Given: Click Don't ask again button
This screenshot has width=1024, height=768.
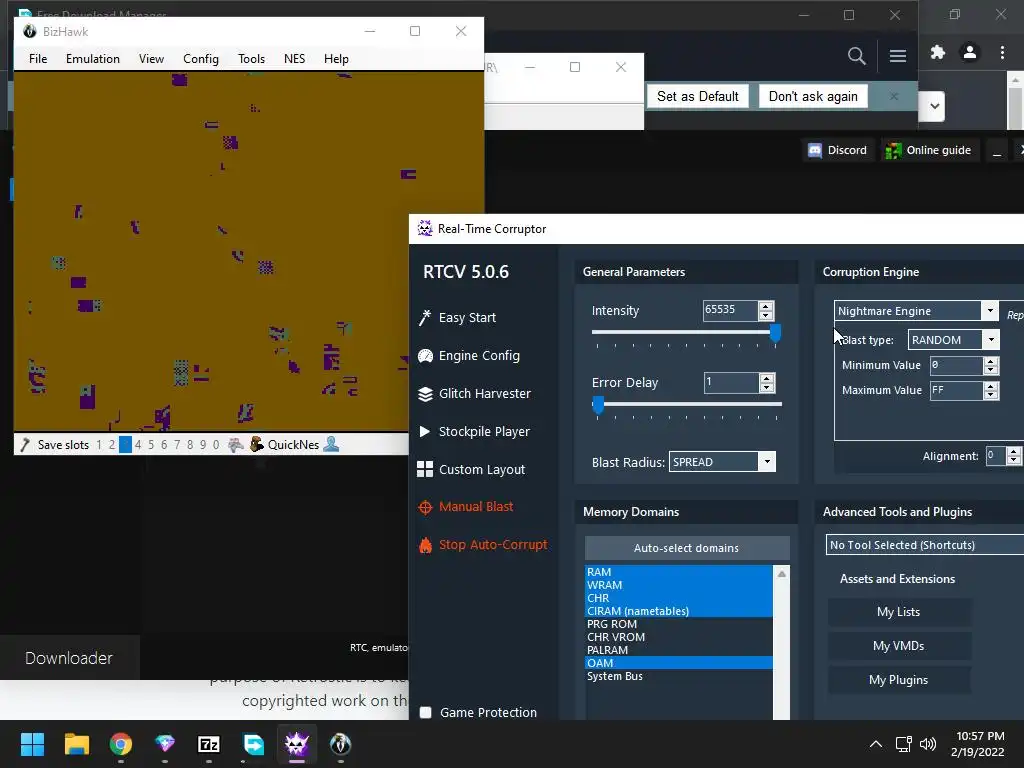Looking at the screenshot, I should click(x=813, y=97).
